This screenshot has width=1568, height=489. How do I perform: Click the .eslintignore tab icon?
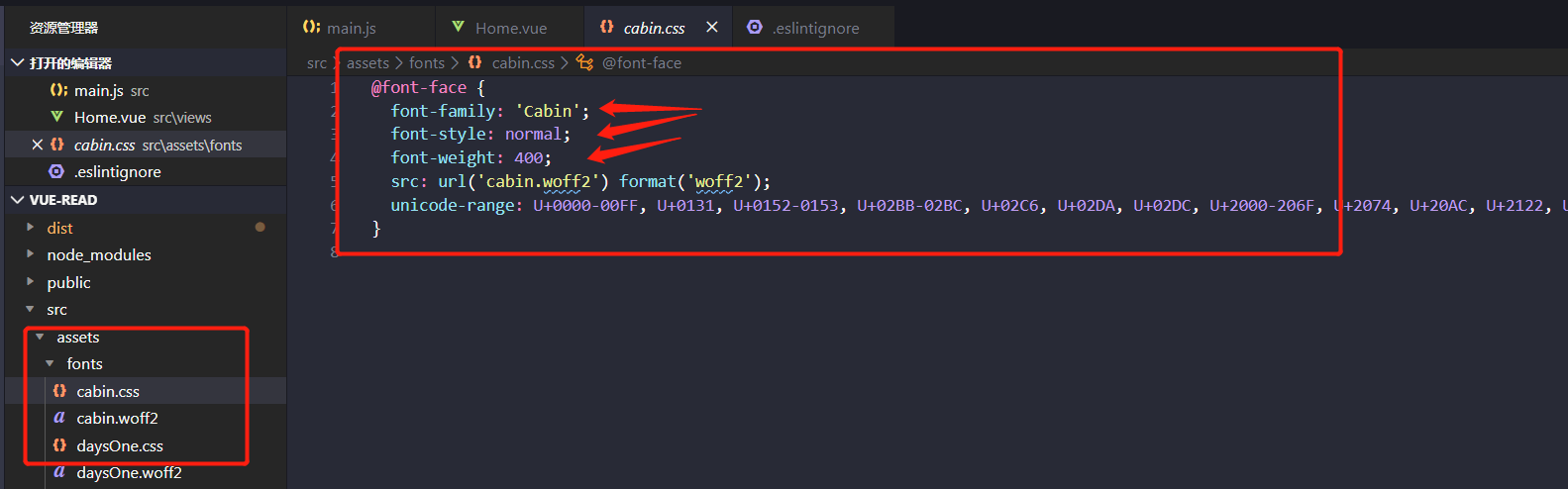pyautogui.click(x=755, y=27)
